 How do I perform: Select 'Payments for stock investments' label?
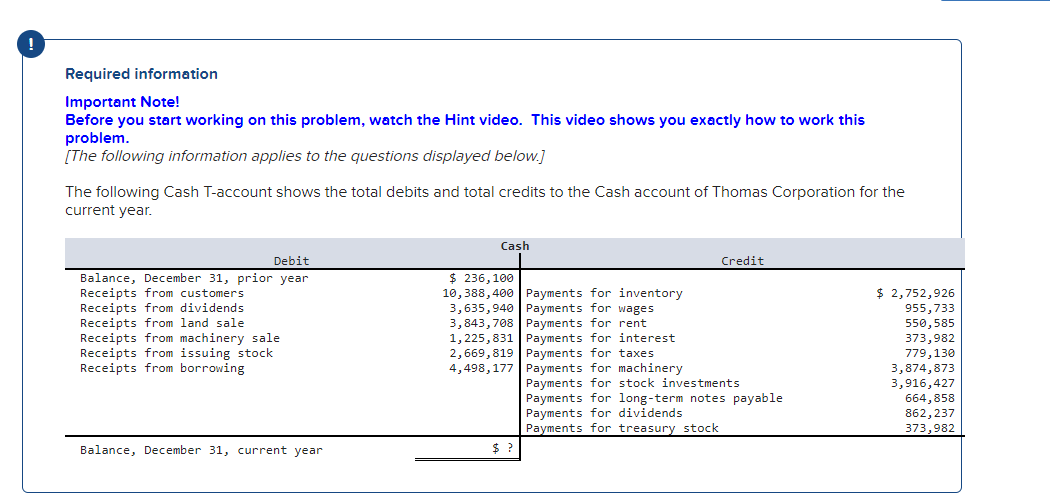click(x=633, y=383)
